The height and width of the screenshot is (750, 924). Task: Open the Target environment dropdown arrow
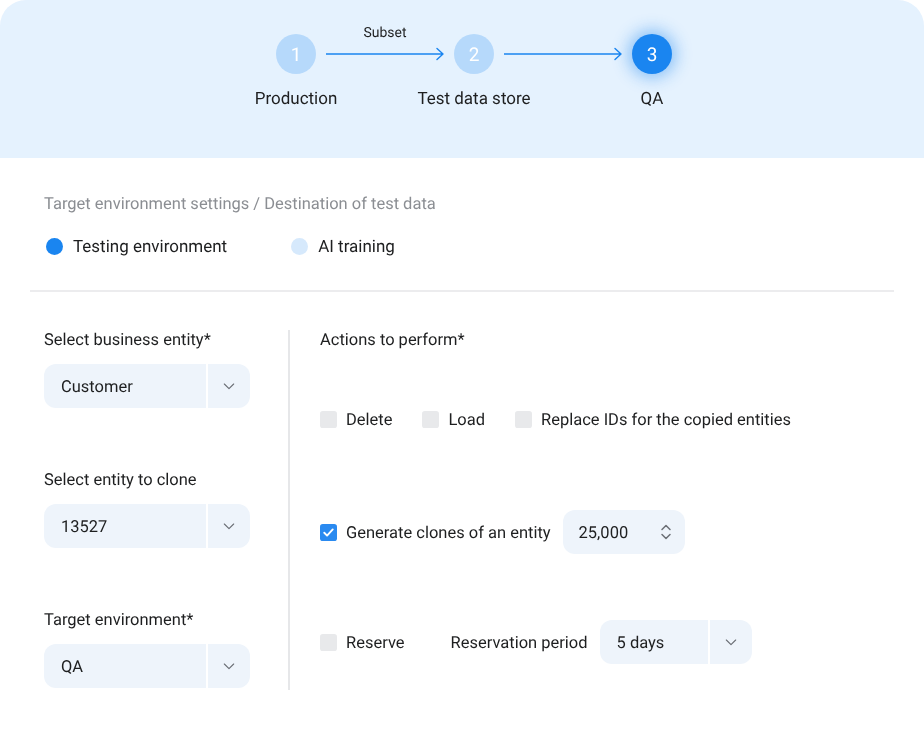coord(229,666)
